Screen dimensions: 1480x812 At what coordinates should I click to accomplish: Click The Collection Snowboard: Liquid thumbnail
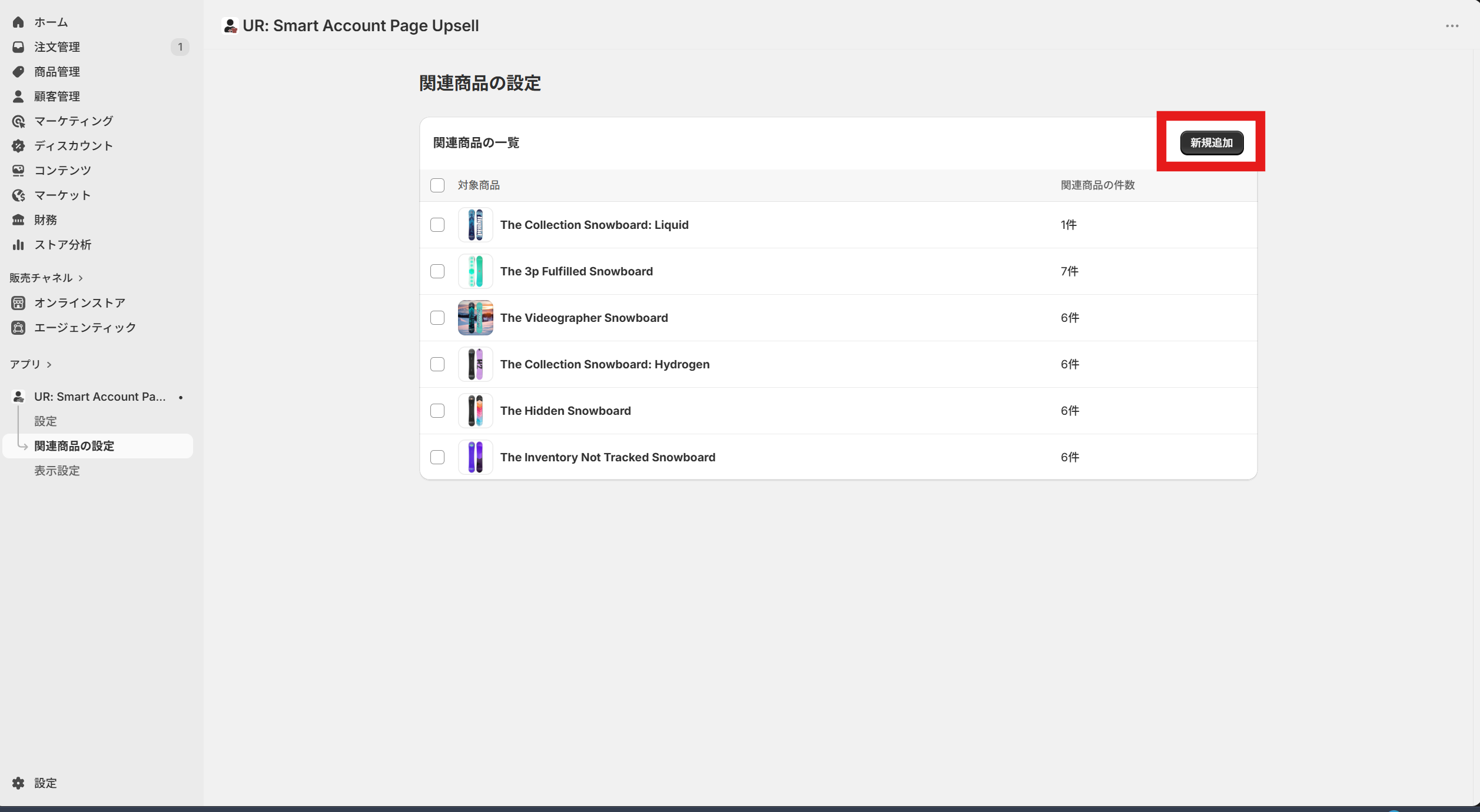point(476,225)
